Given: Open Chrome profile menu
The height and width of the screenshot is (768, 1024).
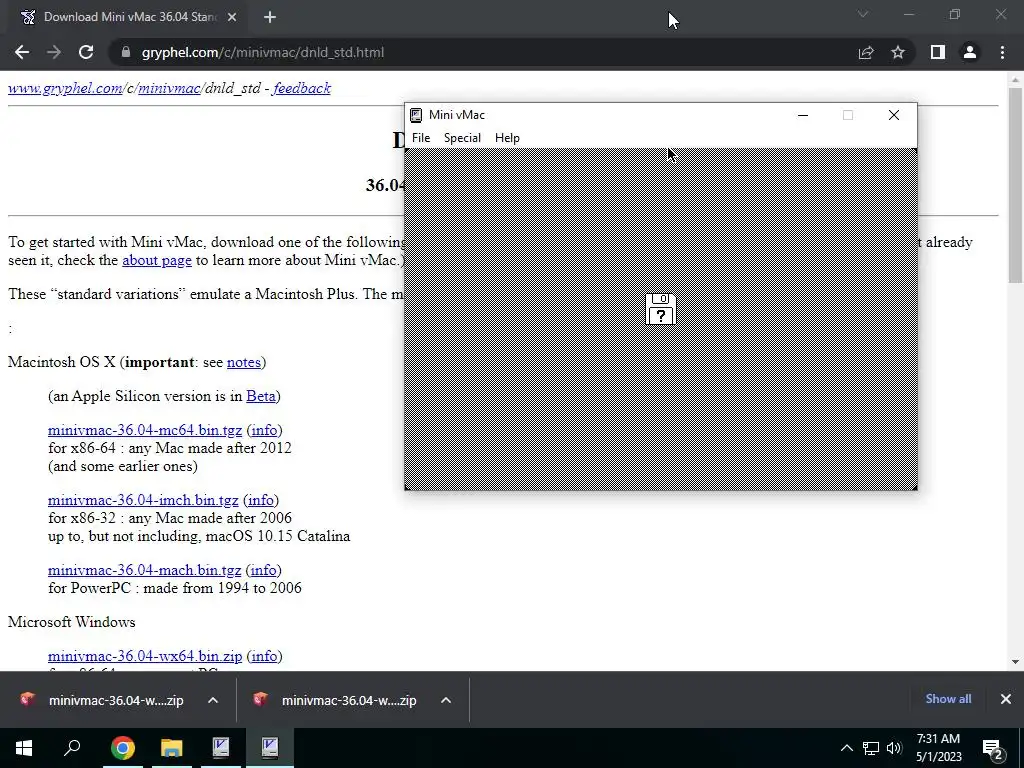Looking at the screenshot, I should tap(970, 52).
